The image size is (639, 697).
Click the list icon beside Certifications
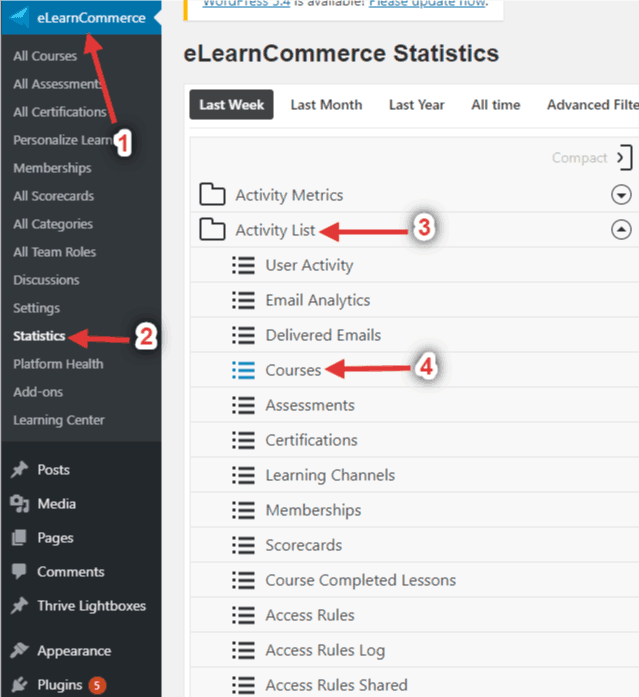click(x=244, y=440)
